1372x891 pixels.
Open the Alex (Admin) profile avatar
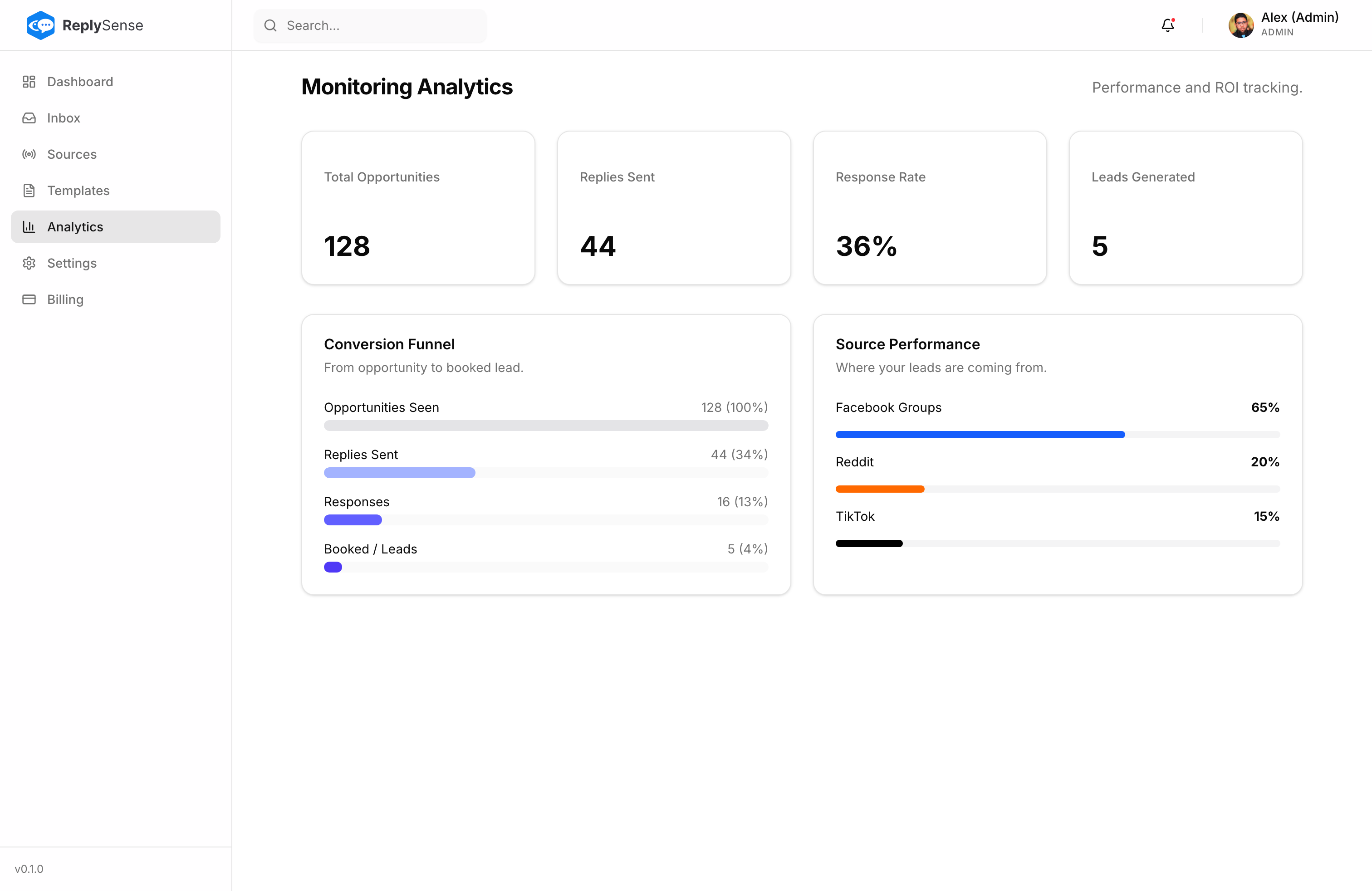click(x=1240, y=25)
